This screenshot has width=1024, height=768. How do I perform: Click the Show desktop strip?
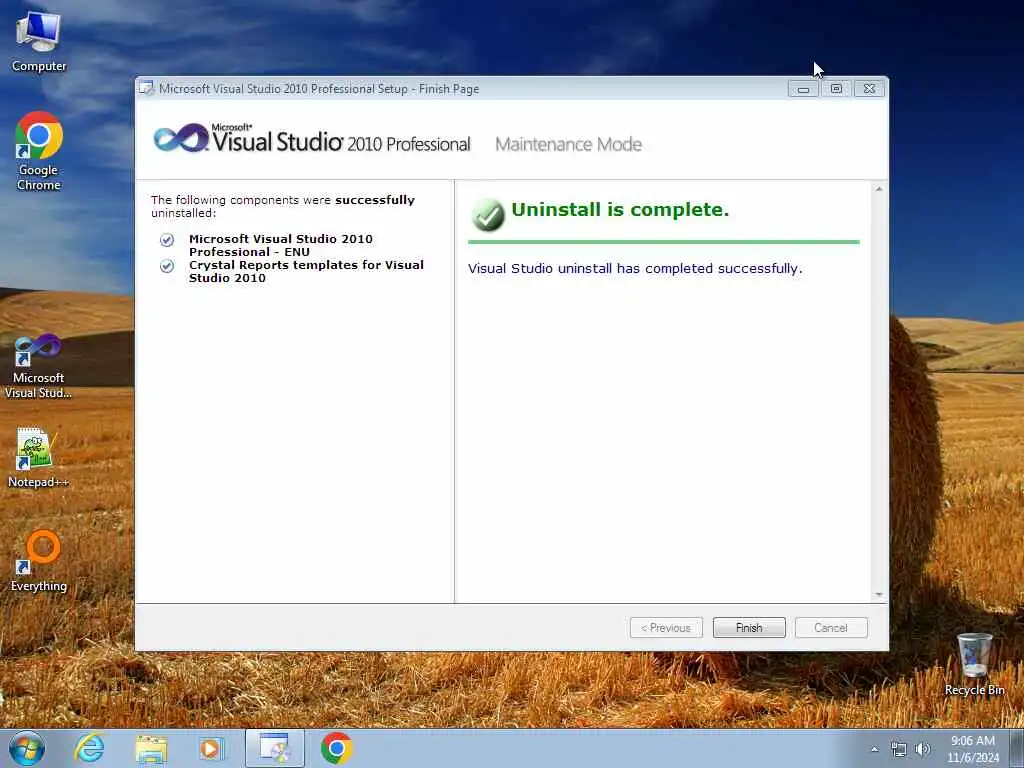(x=1017, y=748)
